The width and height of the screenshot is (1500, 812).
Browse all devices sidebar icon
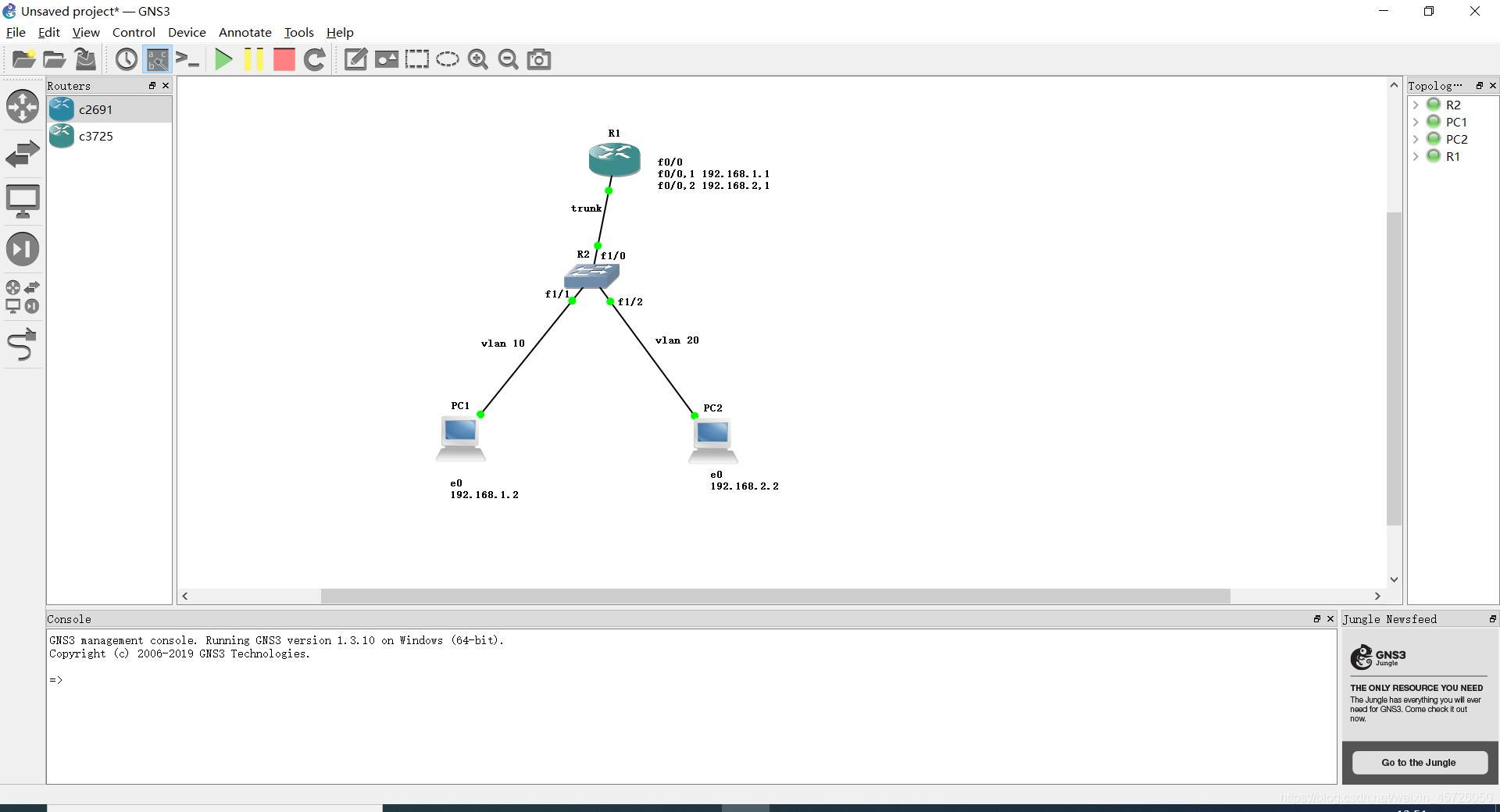point(23,297)
